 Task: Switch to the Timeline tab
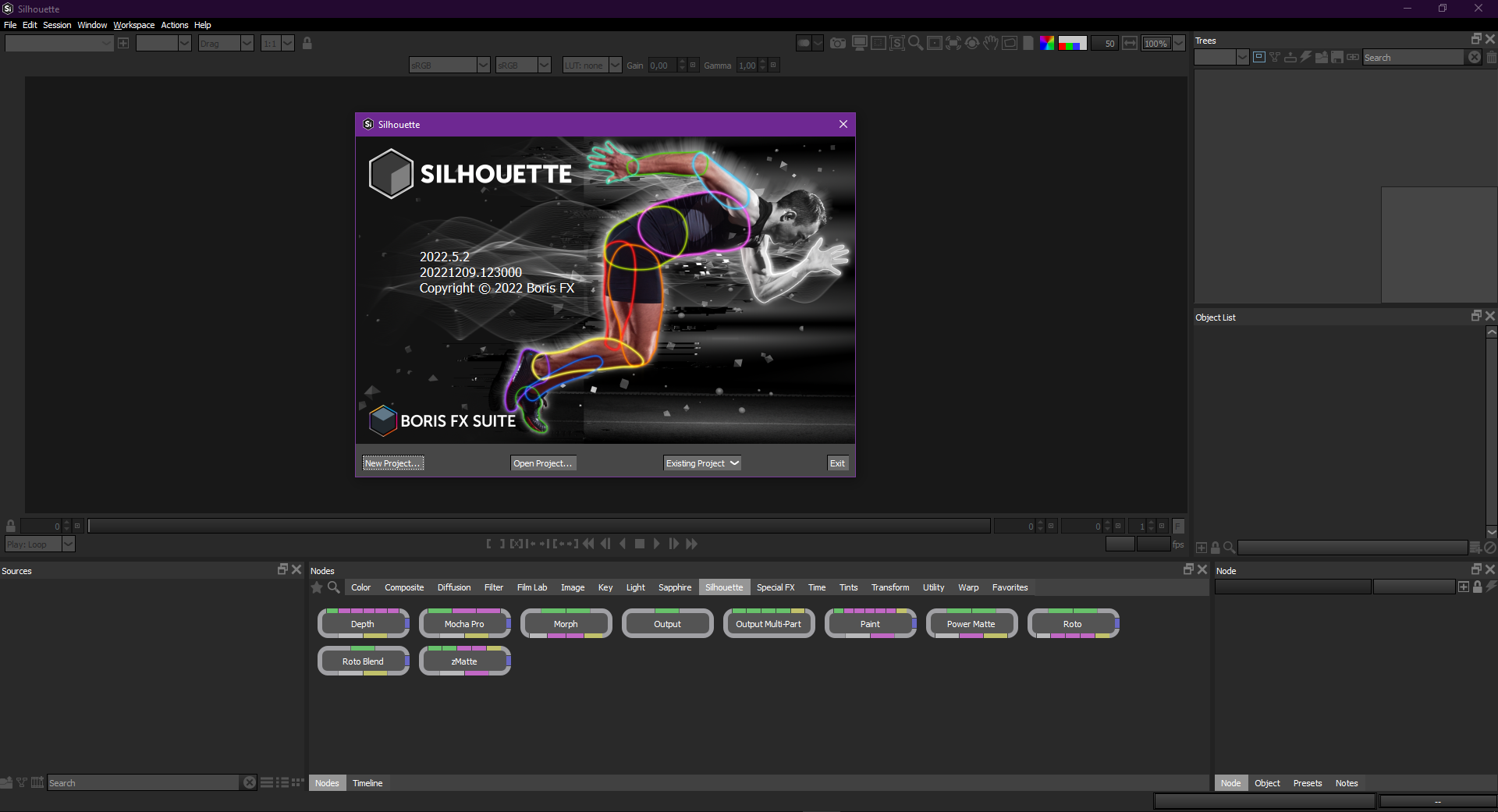(x=367, y=783)
